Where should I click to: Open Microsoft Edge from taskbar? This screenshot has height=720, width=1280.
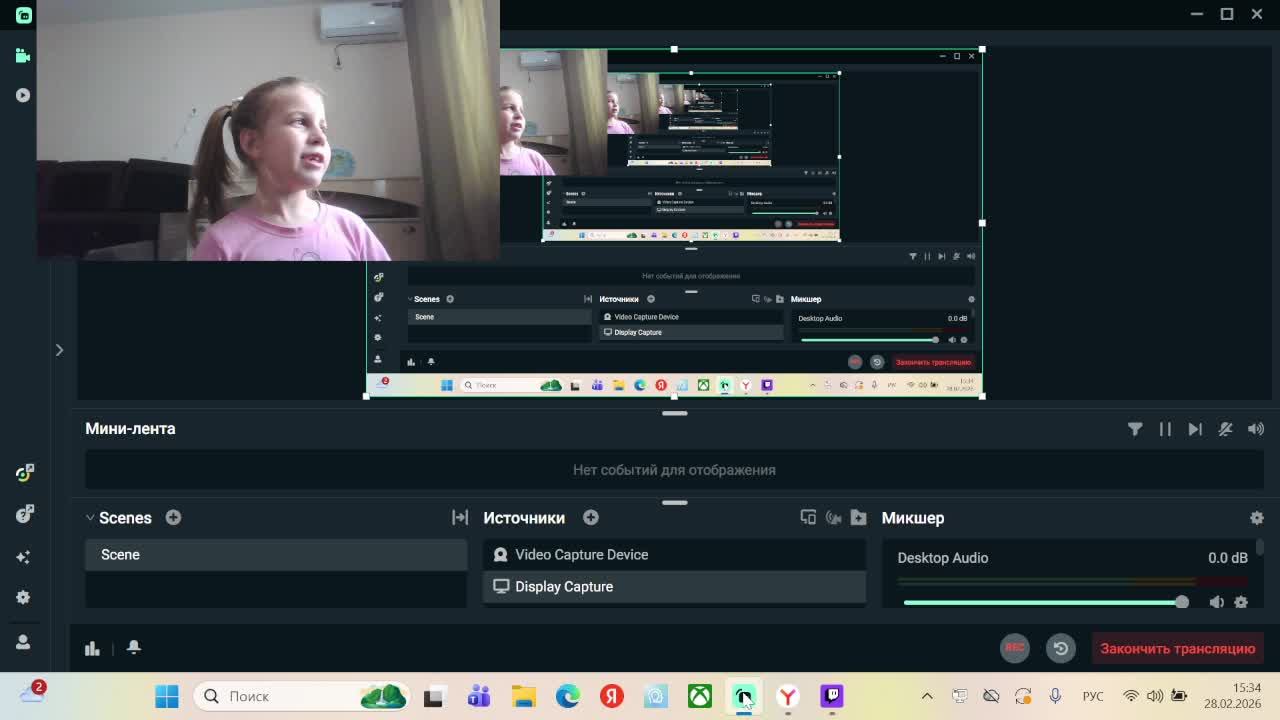pos(568,696)
